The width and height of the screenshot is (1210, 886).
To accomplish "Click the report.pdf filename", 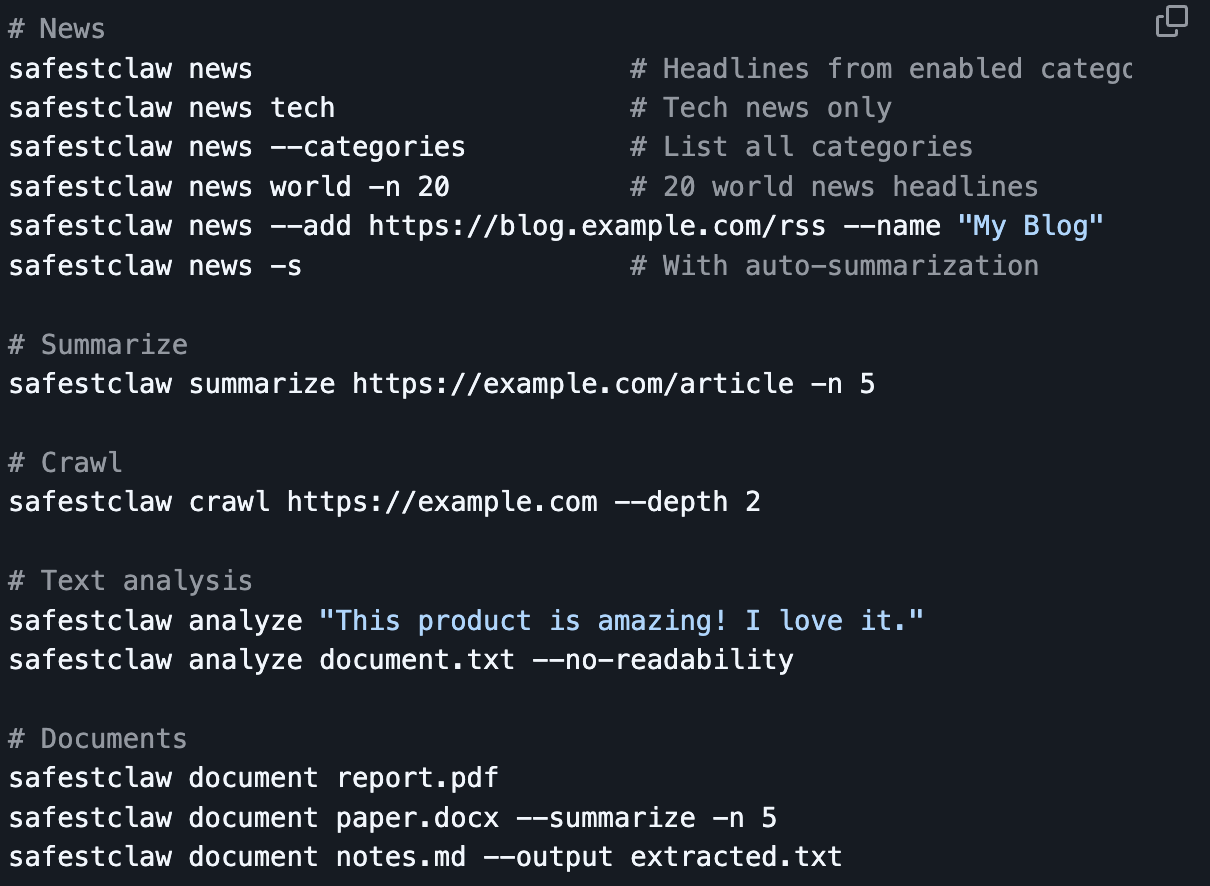I will click(417, 778).
